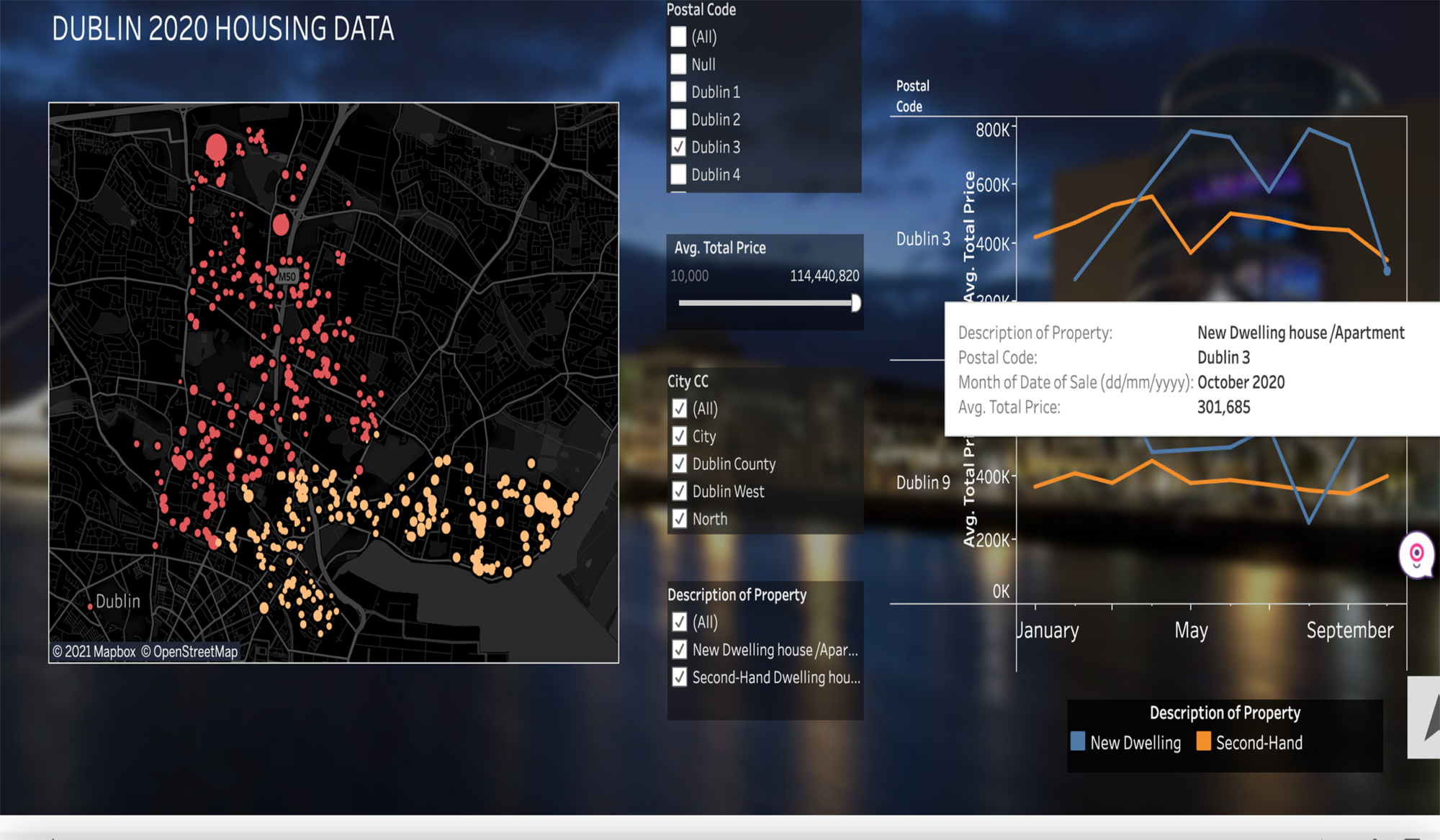Toggle New Dwelling house/Apartment filter checkbox
Viewport: 1440px width, 840px height.
679,649
